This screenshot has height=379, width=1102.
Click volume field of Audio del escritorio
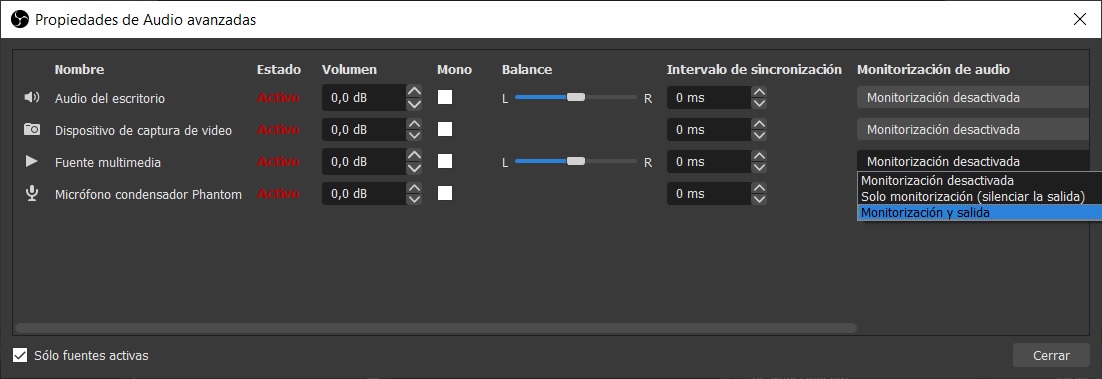[363, 98]
